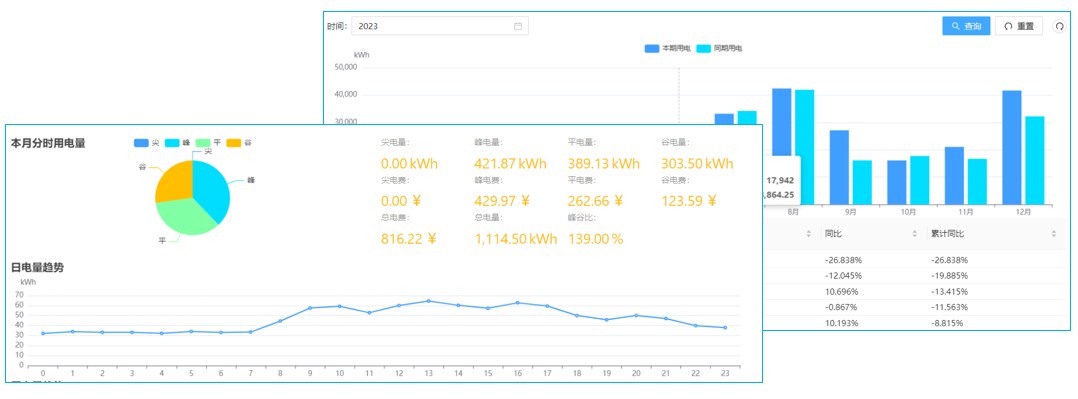The width and height of the screenshot is (1078, 399).
Task: Click the 重置 reset button
Action: 1019,26
